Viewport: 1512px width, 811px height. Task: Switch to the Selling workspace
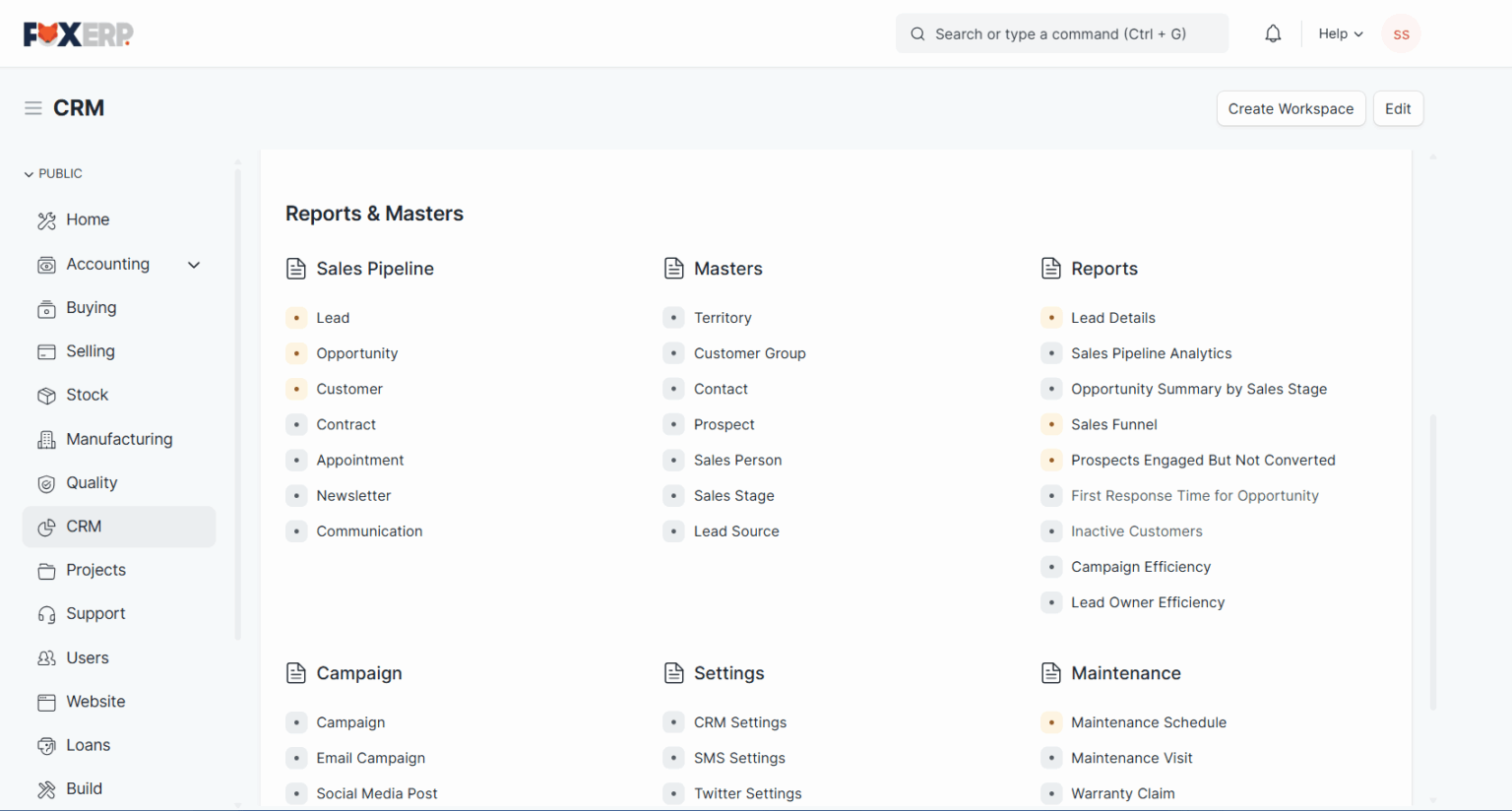90,350
